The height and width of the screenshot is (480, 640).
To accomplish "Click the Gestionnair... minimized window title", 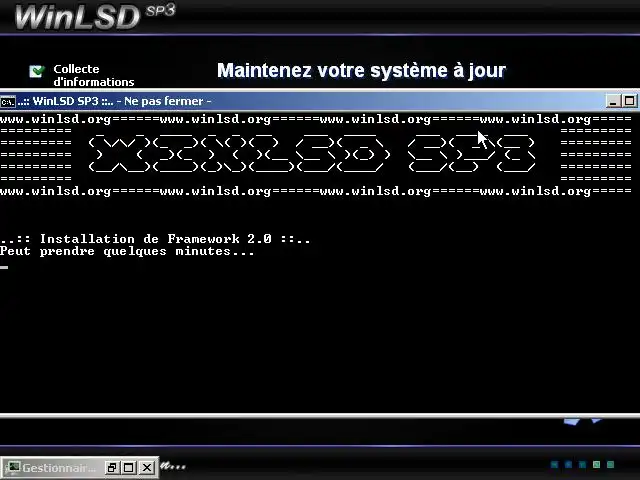I will coord(59,468).
